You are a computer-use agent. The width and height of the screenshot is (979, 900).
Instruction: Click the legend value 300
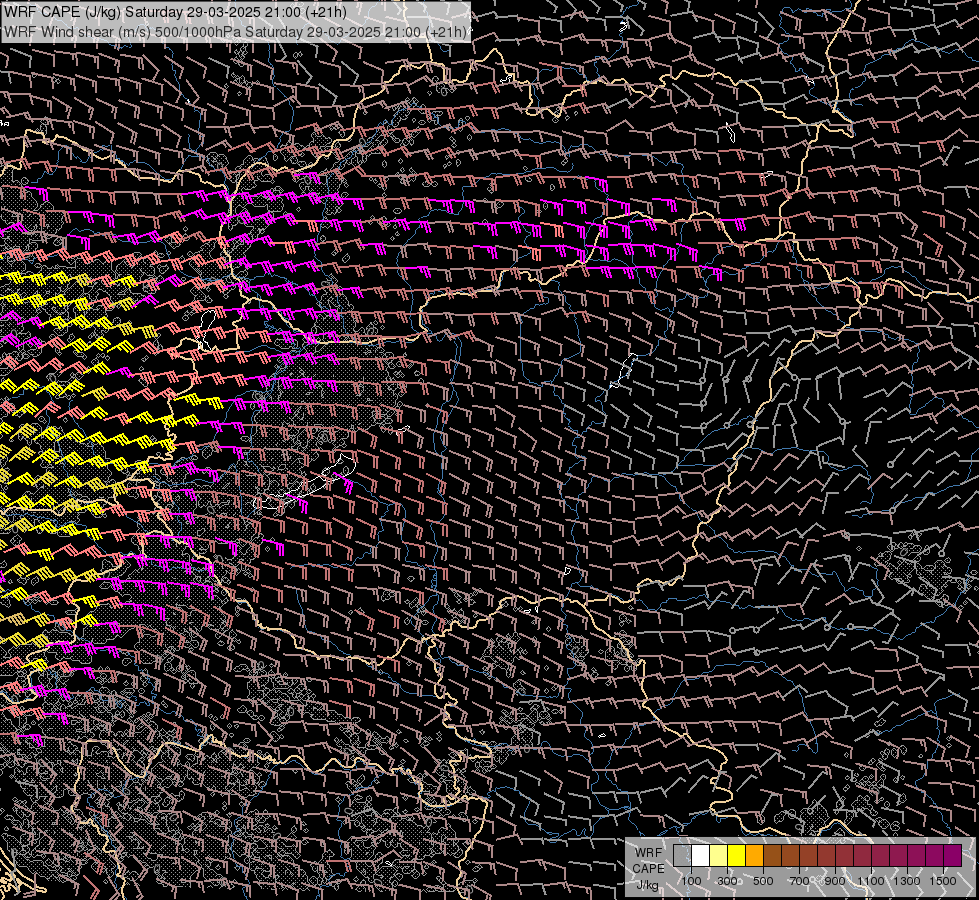(727, 881)
